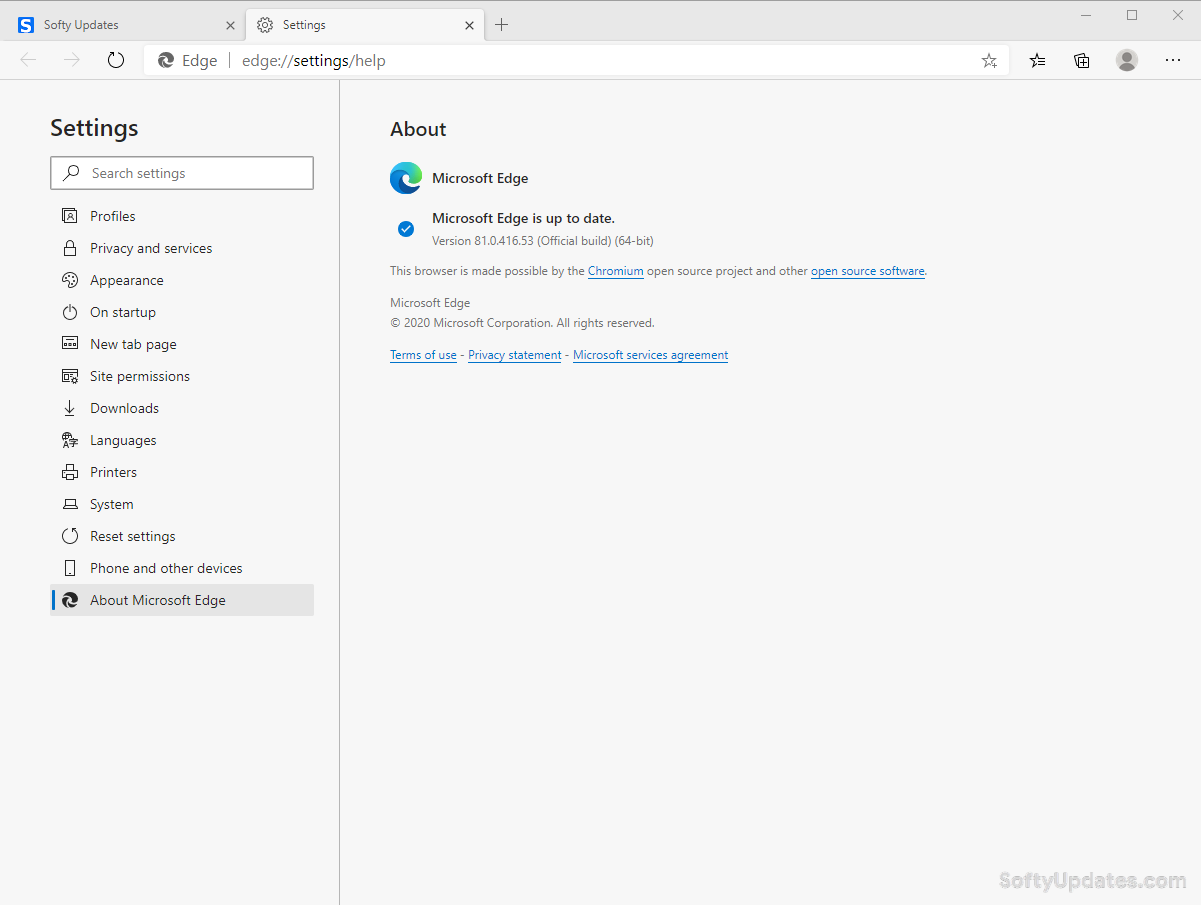The image size is (1201, 905).
Task: Open the open source software link
Action: point(868,271)
